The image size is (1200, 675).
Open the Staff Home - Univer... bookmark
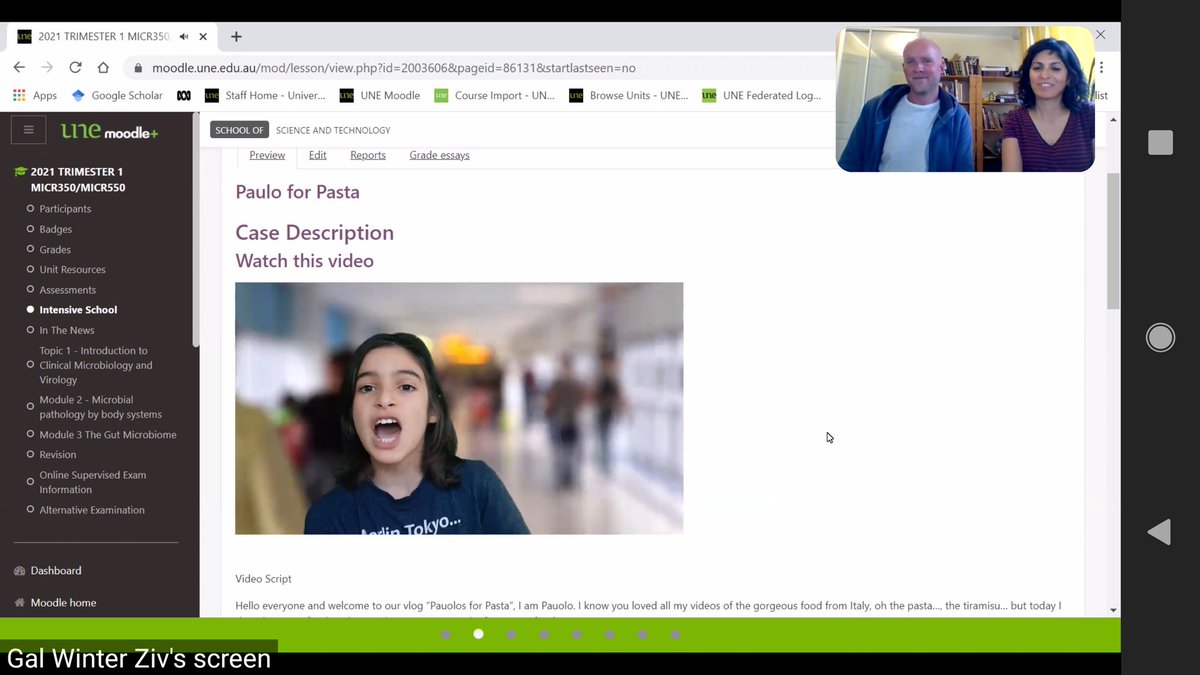265,96
